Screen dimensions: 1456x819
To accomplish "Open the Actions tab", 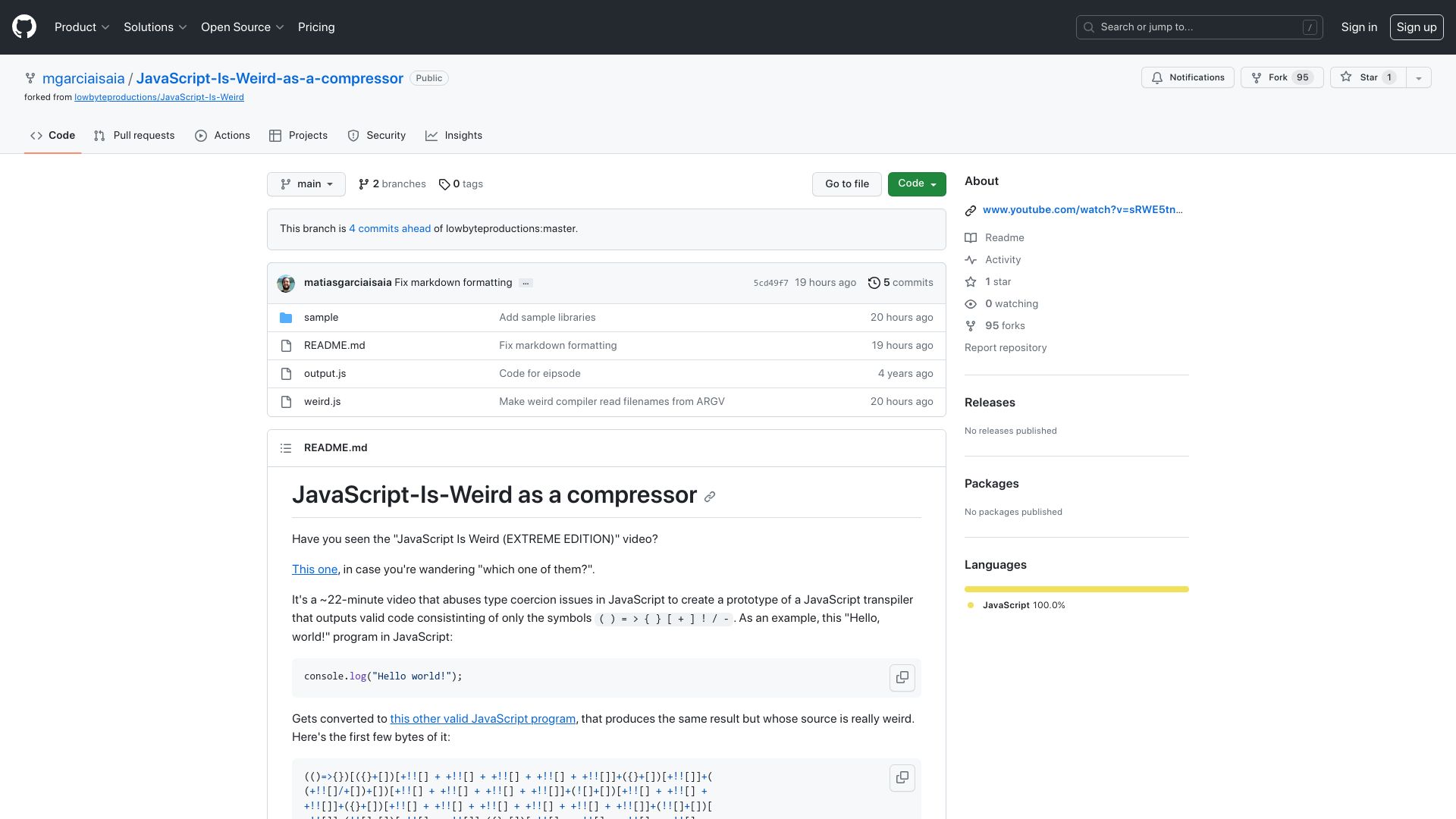I will tap(222, 136).
